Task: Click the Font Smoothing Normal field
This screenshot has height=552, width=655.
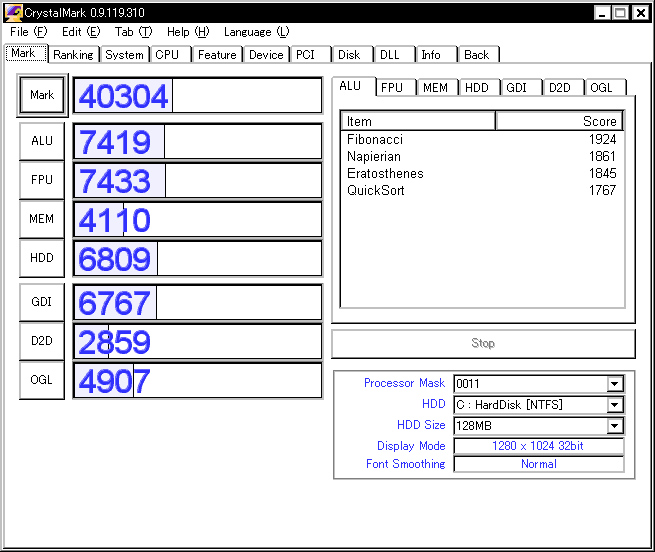Action: (538, 464)
